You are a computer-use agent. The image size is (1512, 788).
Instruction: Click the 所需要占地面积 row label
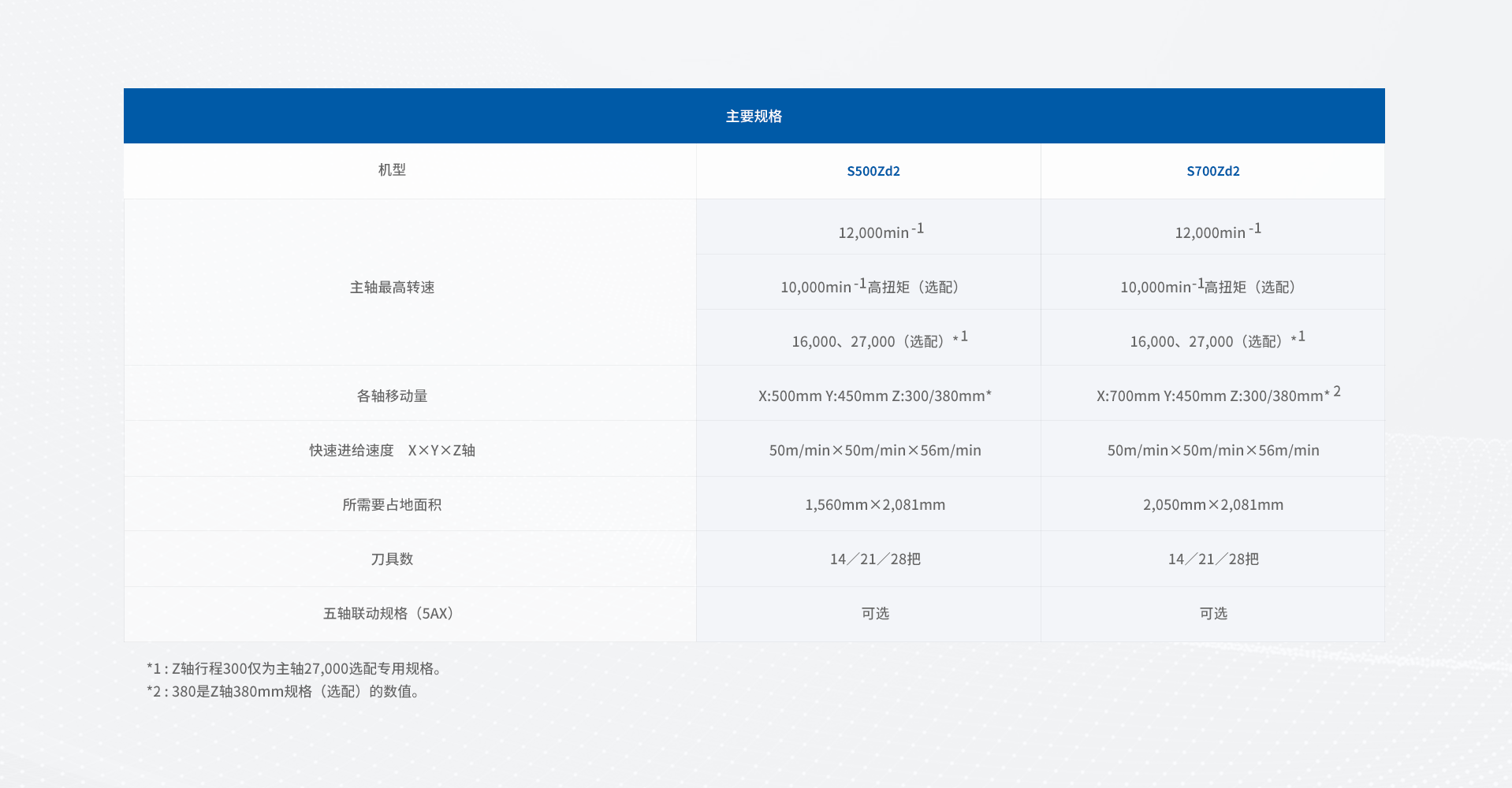click(x=393, y=504)
